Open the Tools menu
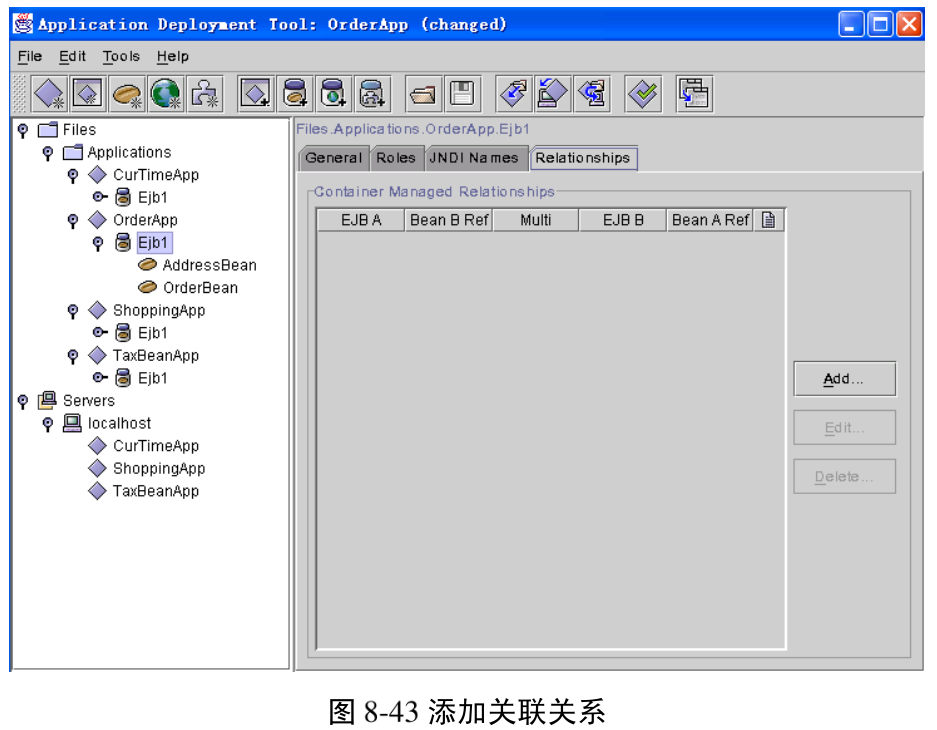The width and height of the screenshot is (937, 730). point(121,56)
